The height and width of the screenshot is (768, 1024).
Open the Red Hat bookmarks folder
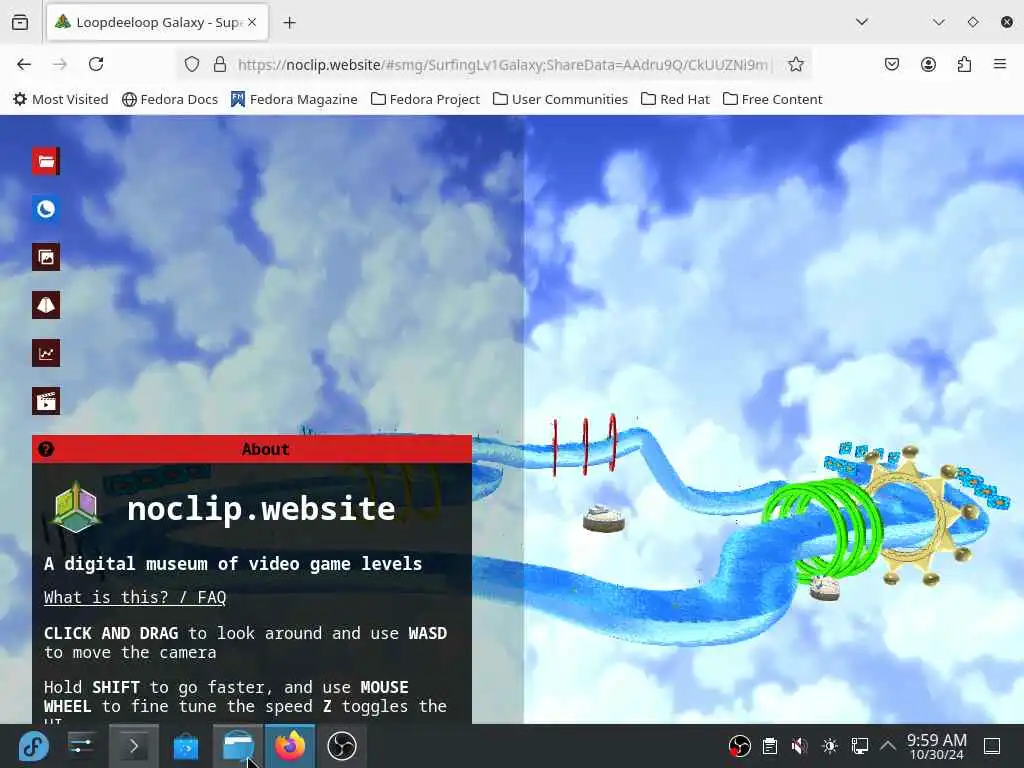click(x=675, y=99)
